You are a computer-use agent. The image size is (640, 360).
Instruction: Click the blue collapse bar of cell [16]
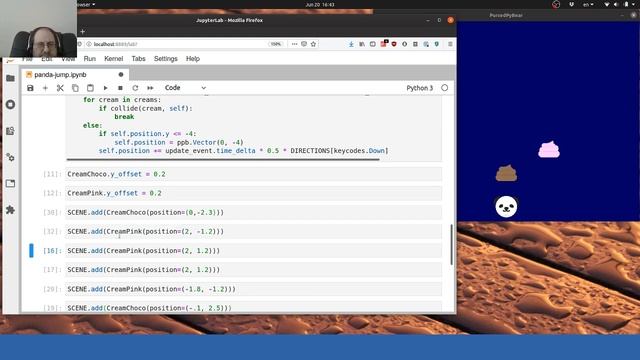coord(31,251)
